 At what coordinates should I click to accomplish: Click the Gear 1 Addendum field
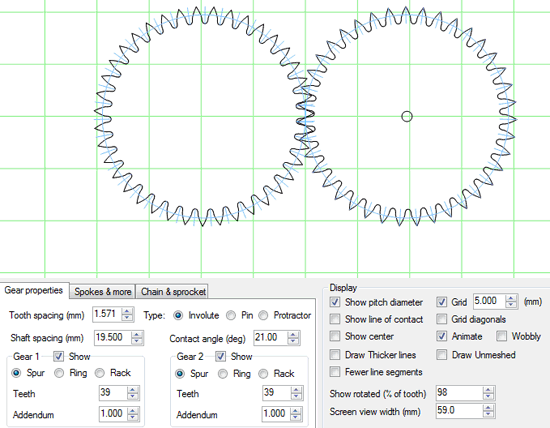(113, 414)
